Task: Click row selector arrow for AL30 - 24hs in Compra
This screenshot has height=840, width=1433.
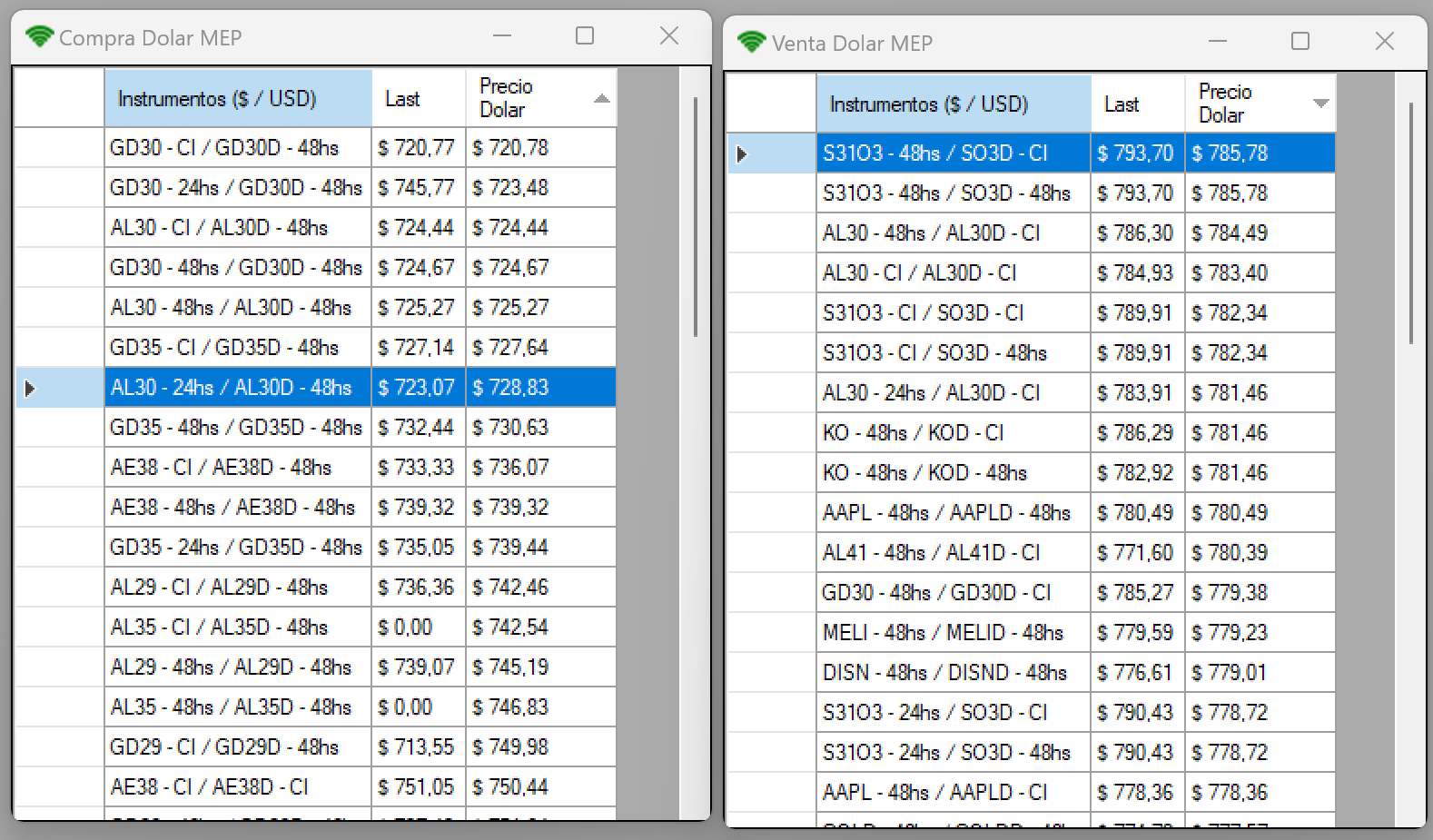Action: pyautogui.click(x=30, y=388)
